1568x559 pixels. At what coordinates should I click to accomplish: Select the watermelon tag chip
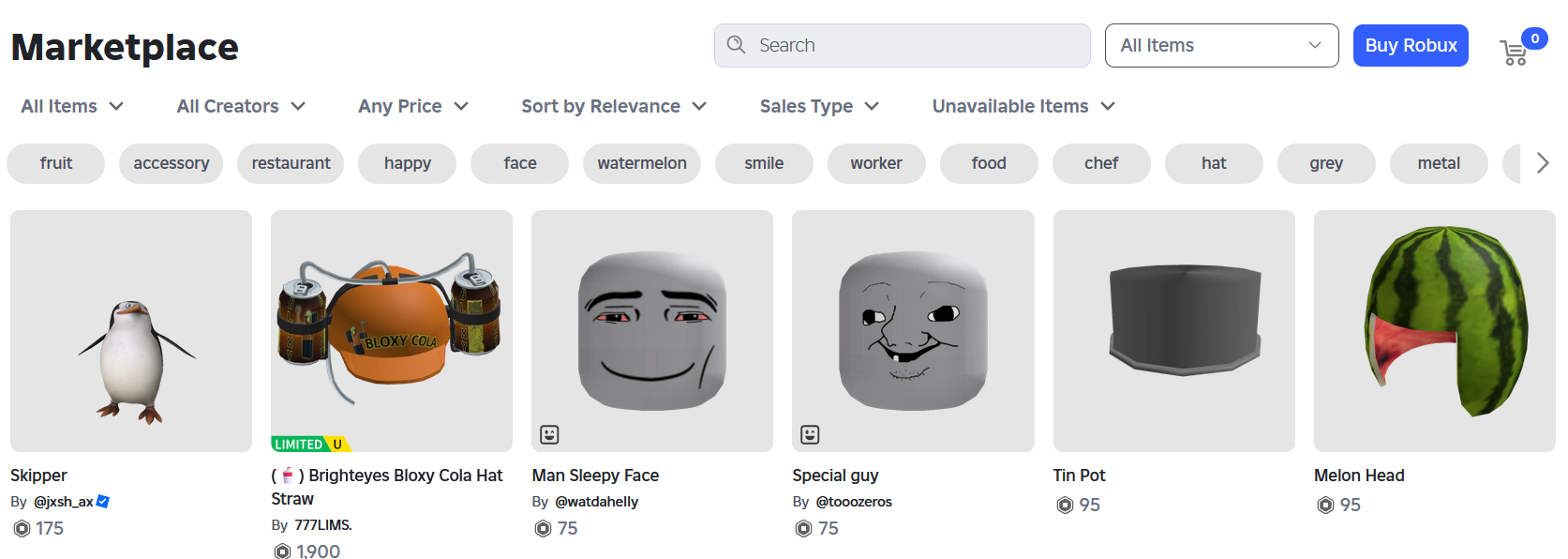click(x=642, y=163)
